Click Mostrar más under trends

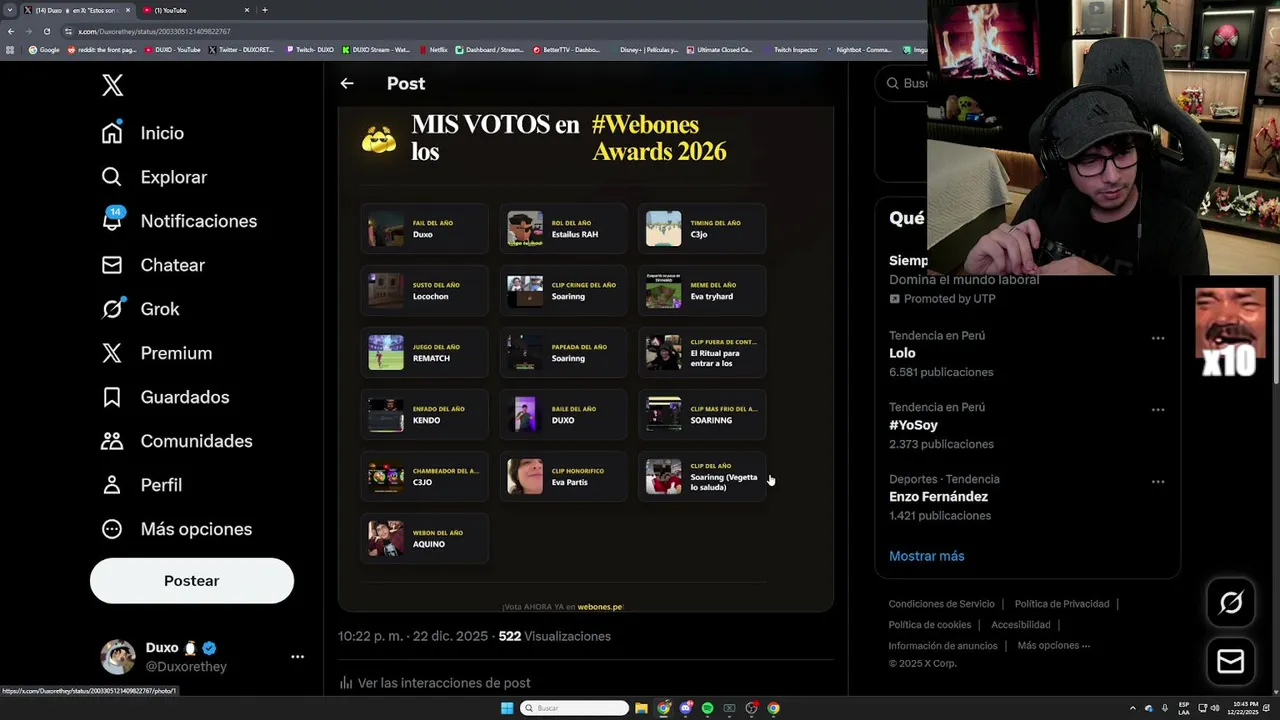click(927, 556)
